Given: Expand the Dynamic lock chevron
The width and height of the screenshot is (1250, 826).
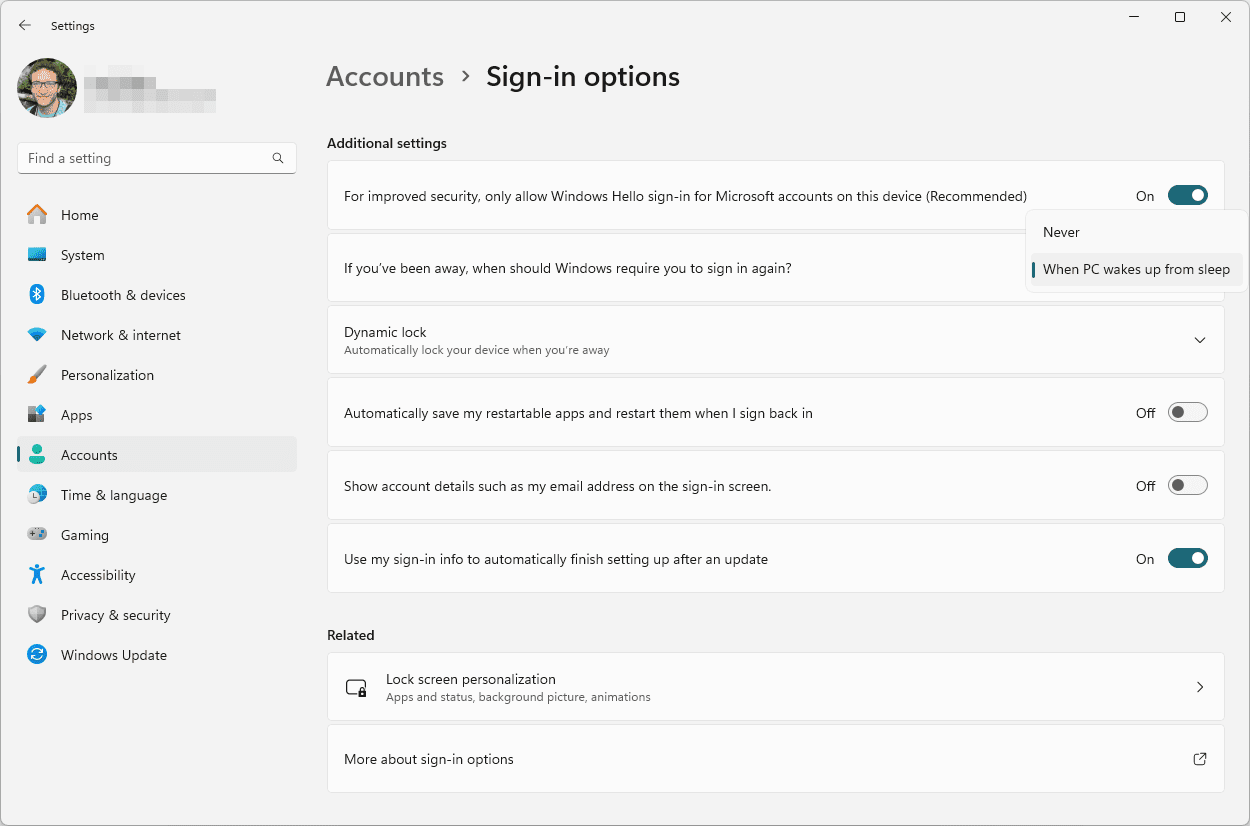Looking at the screenshot, I should pyautogui.click(x=1200, y=340).
